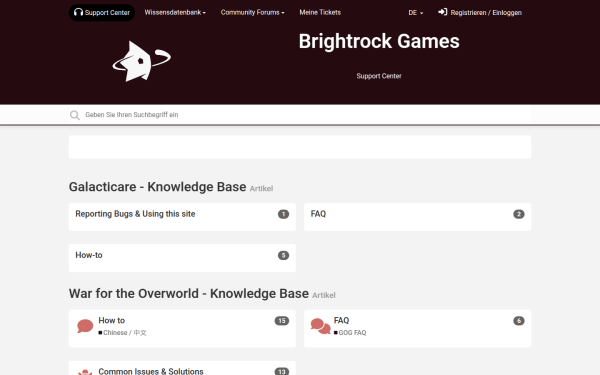Go to Meine Tickets

tap(320, 12)
